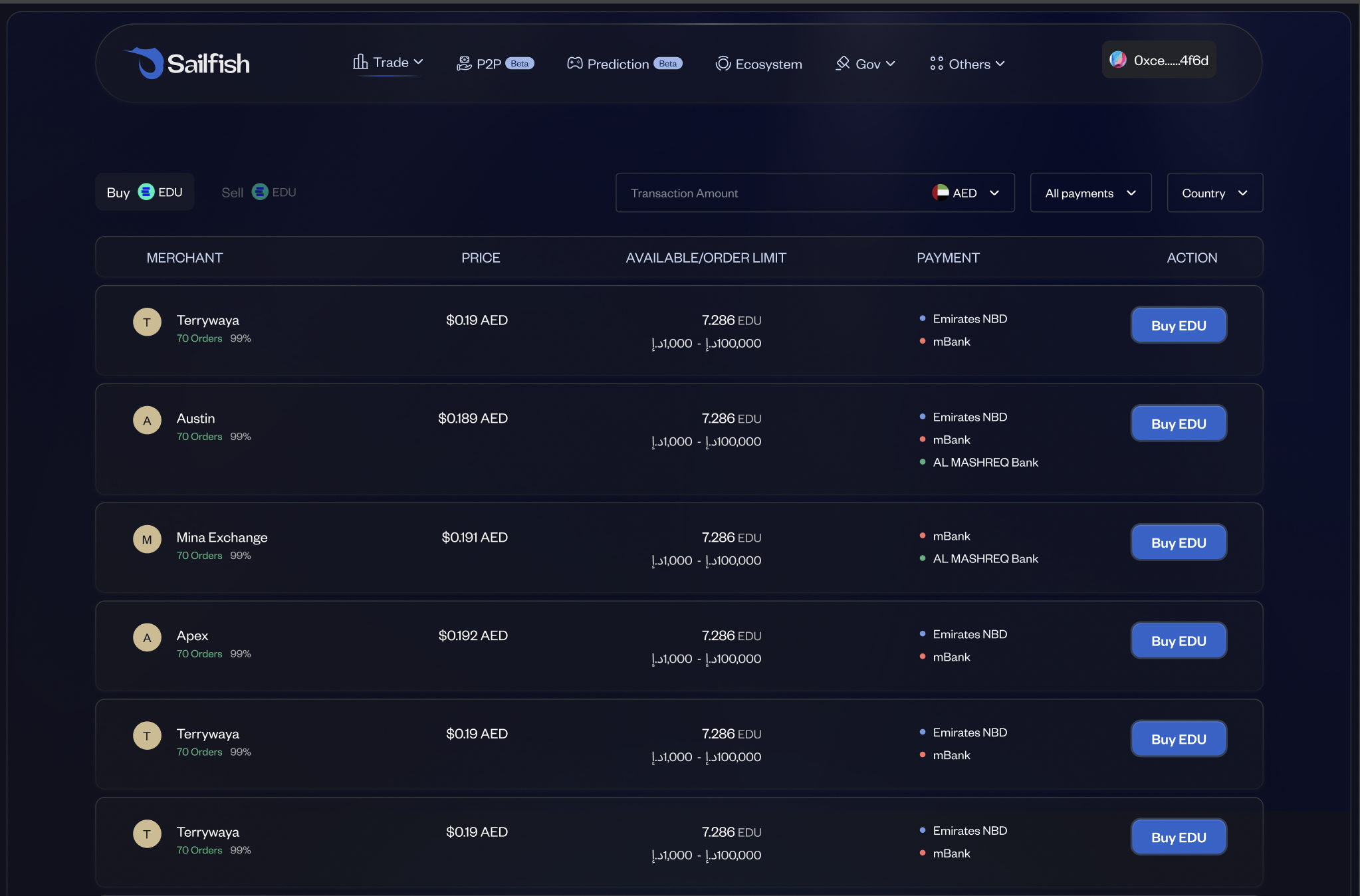Click the Prediction gamepad icon
This screenshot has width=1360, height=896.
574,63
